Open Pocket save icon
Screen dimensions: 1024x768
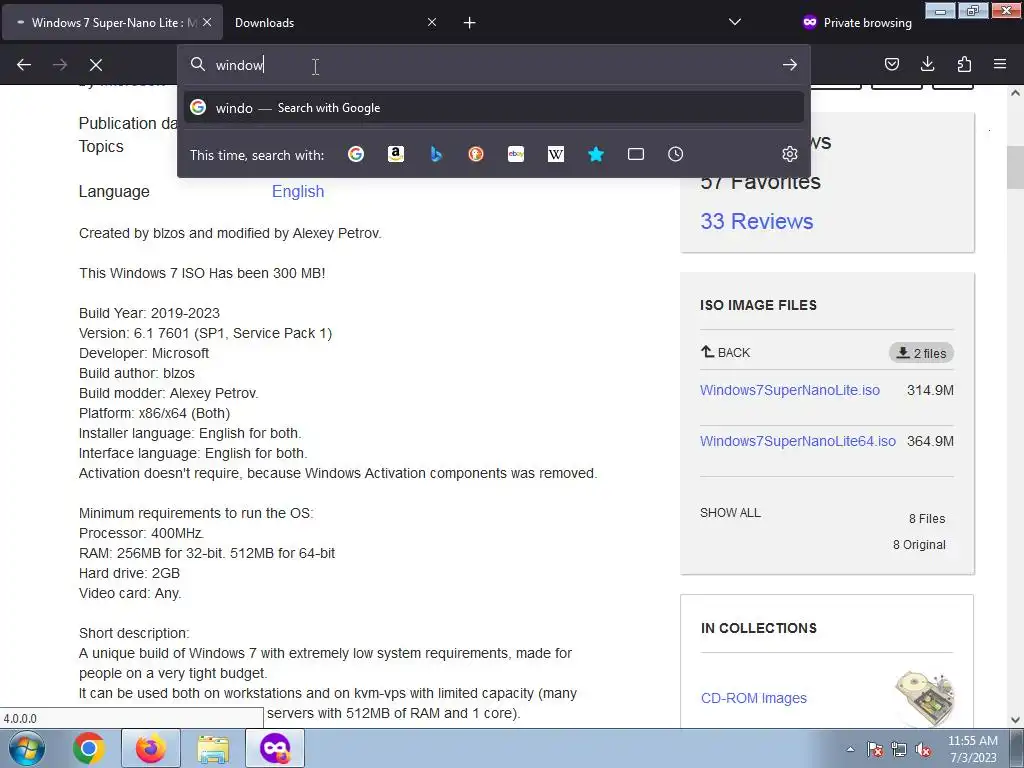pyautogui.click(x=891, y=64)
